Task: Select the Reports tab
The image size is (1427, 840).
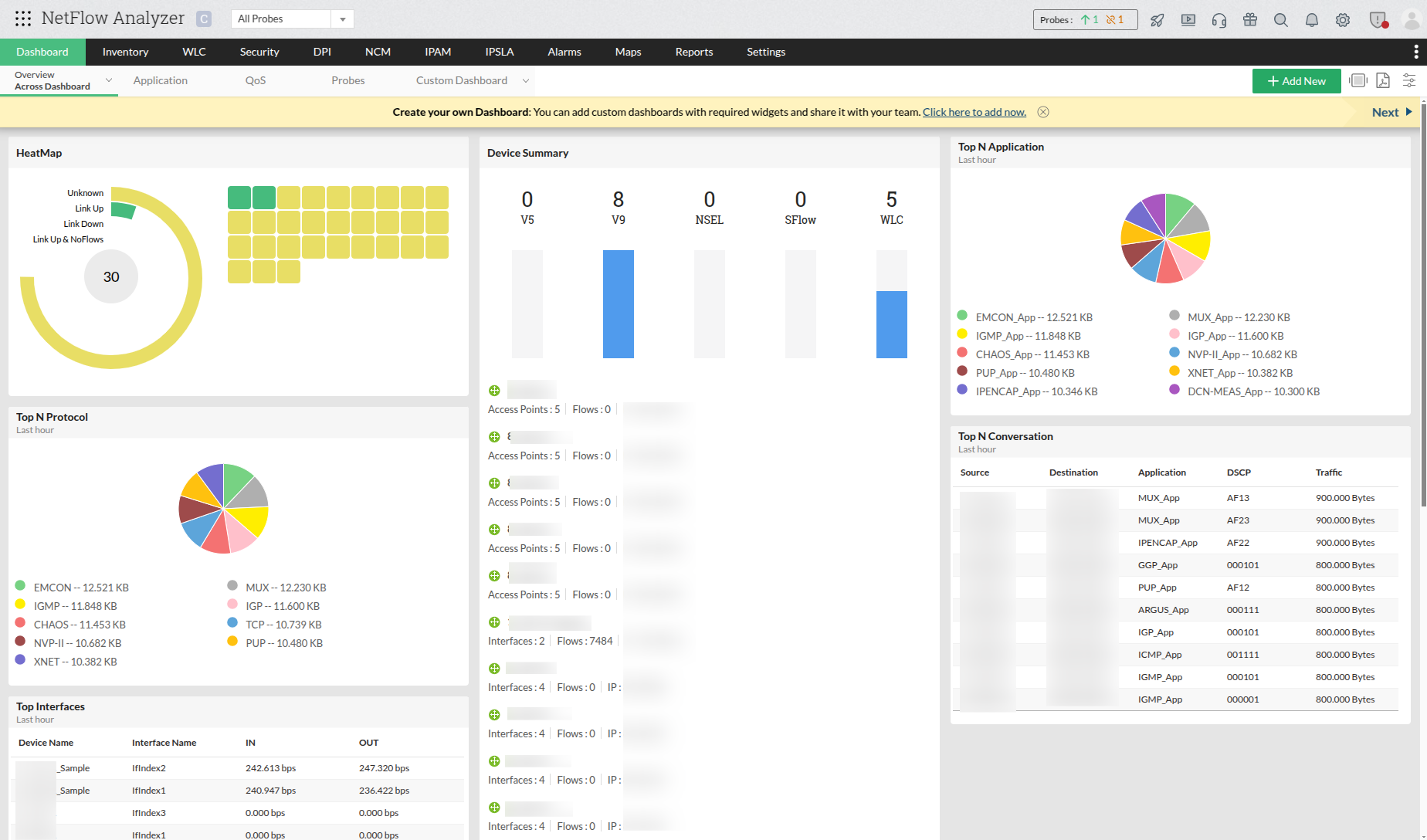Action: tap(694, 52)
